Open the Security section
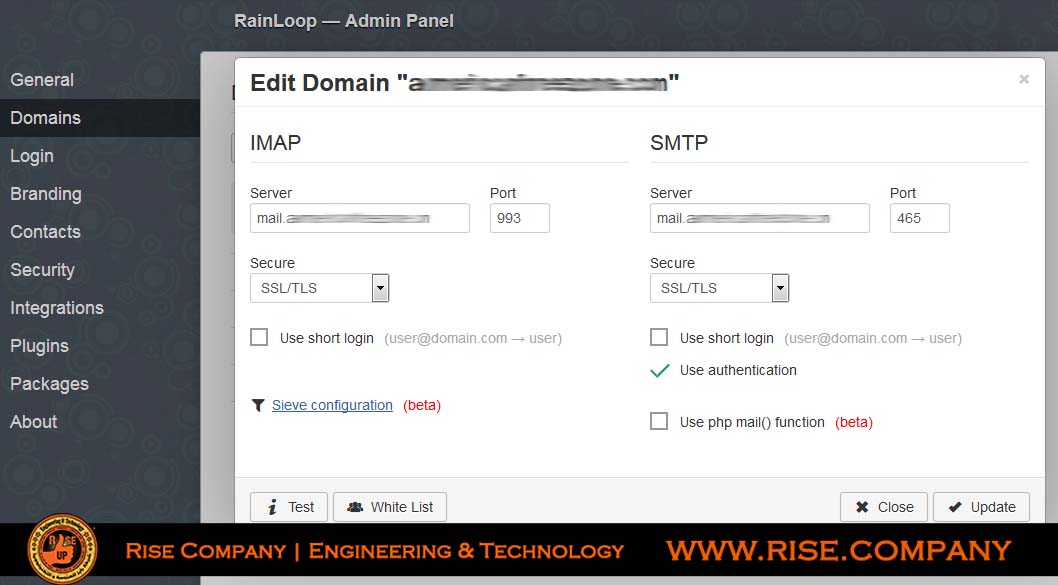 [43, 270]
